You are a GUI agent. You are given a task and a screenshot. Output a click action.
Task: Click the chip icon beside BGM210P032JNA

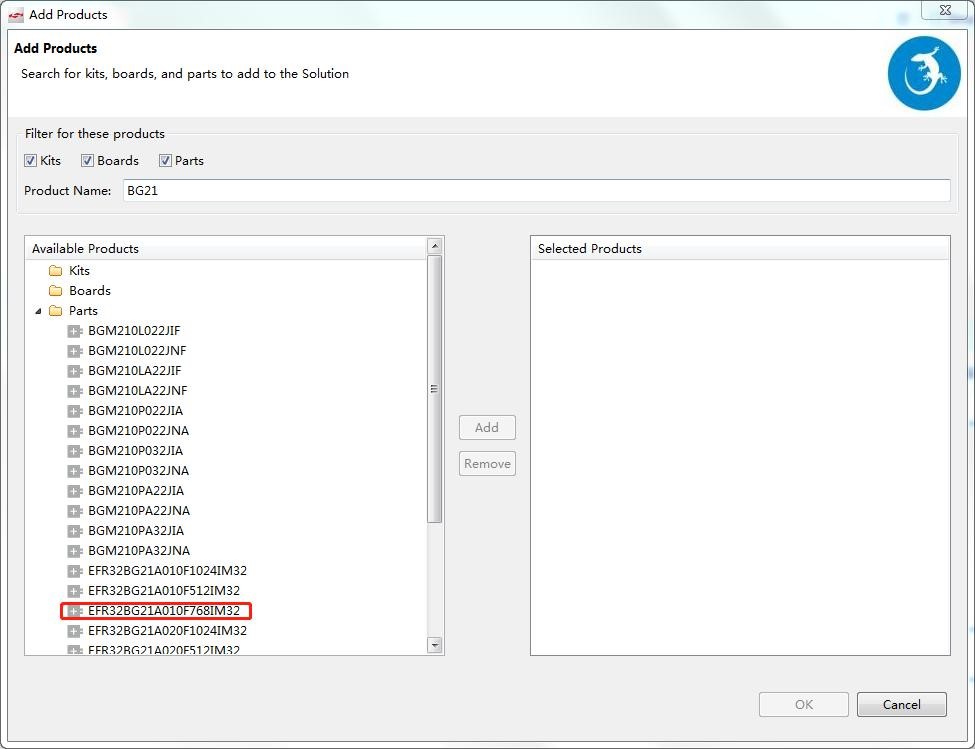[75, 471]
